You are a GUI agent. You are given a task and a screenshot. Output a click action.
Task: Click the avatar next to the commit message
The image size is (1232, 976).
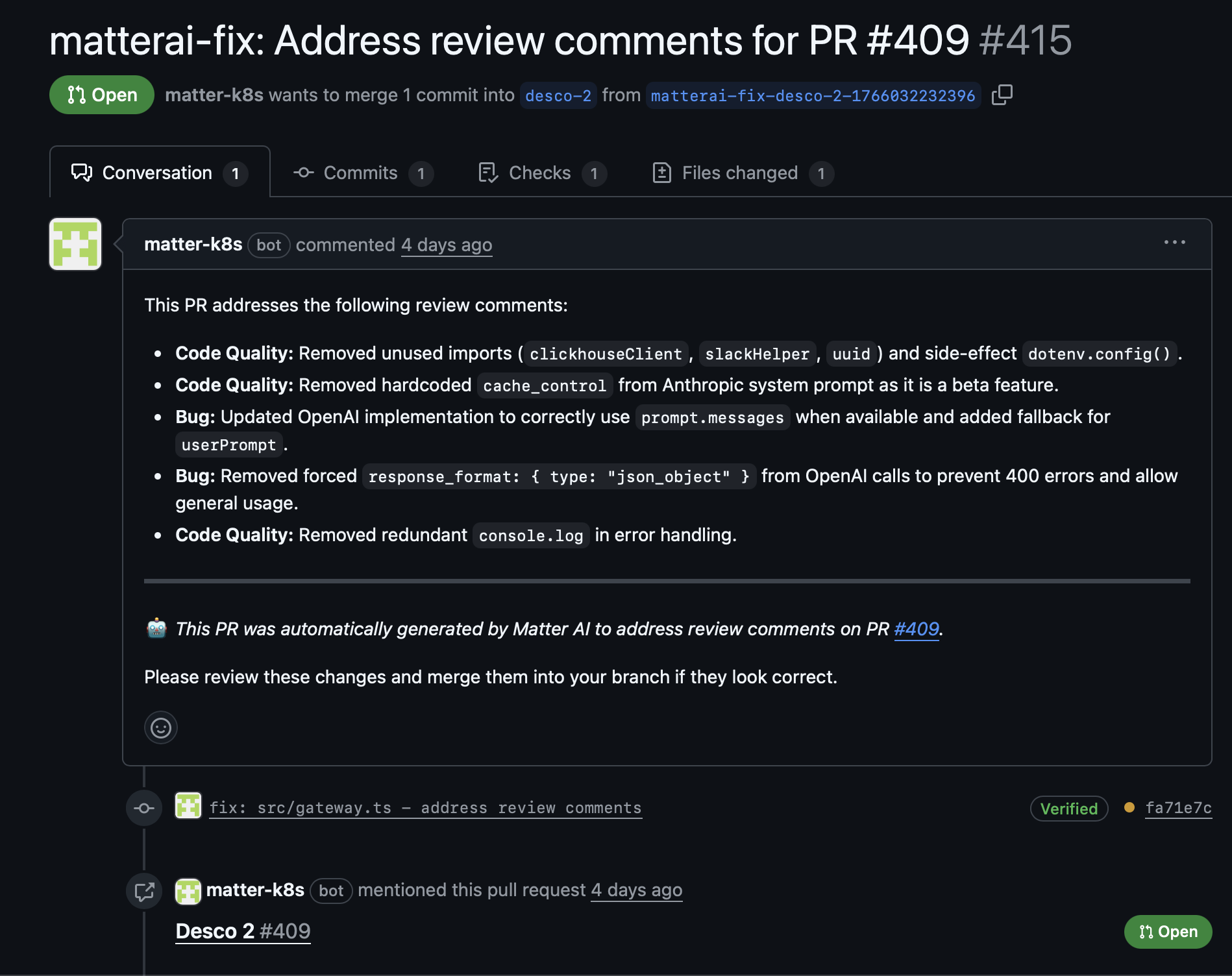[188, 807]
